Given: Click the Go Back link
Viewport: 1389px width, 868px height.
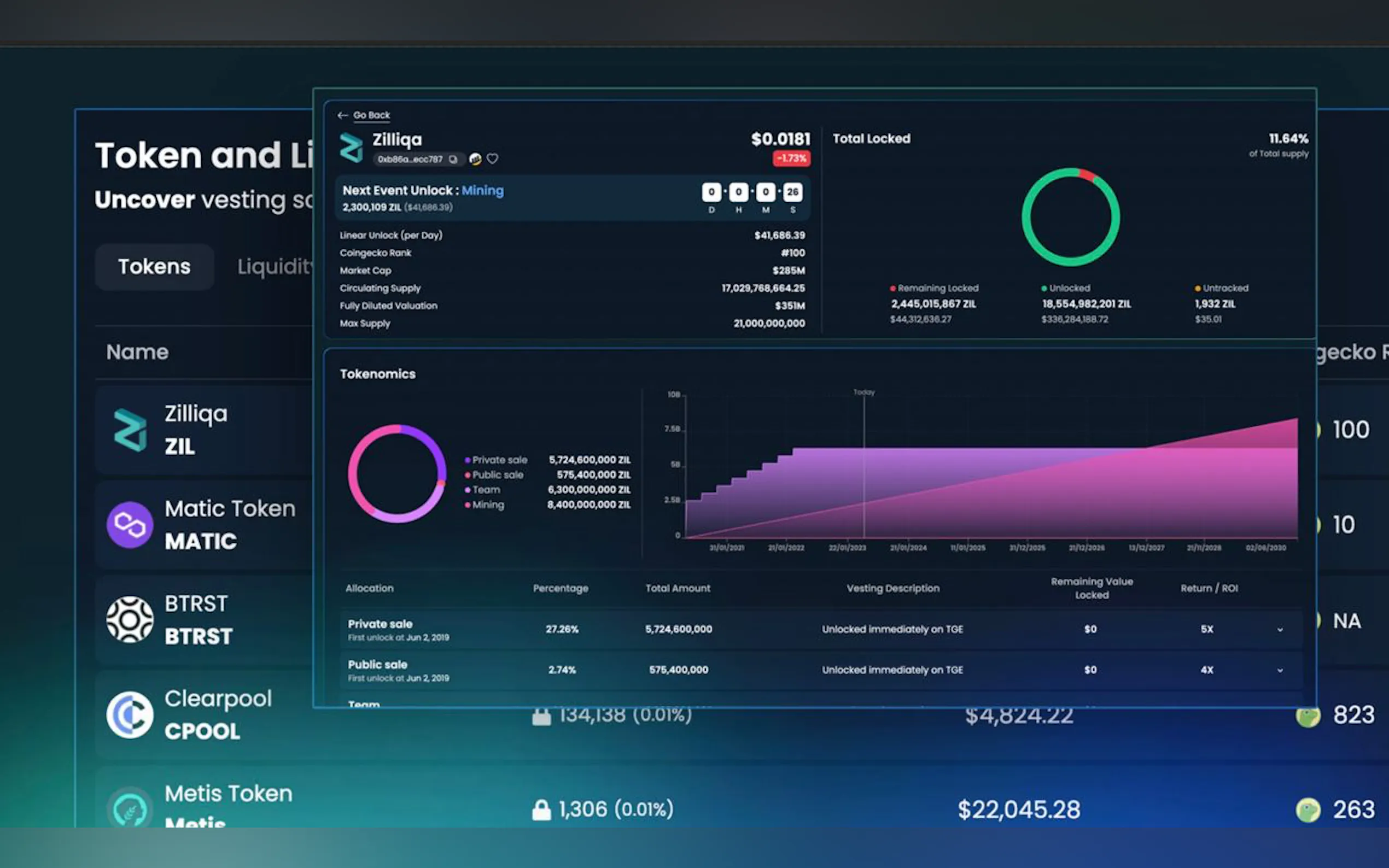Looking at the screenshot, I should pyautogui.click(x=371, y=115).
